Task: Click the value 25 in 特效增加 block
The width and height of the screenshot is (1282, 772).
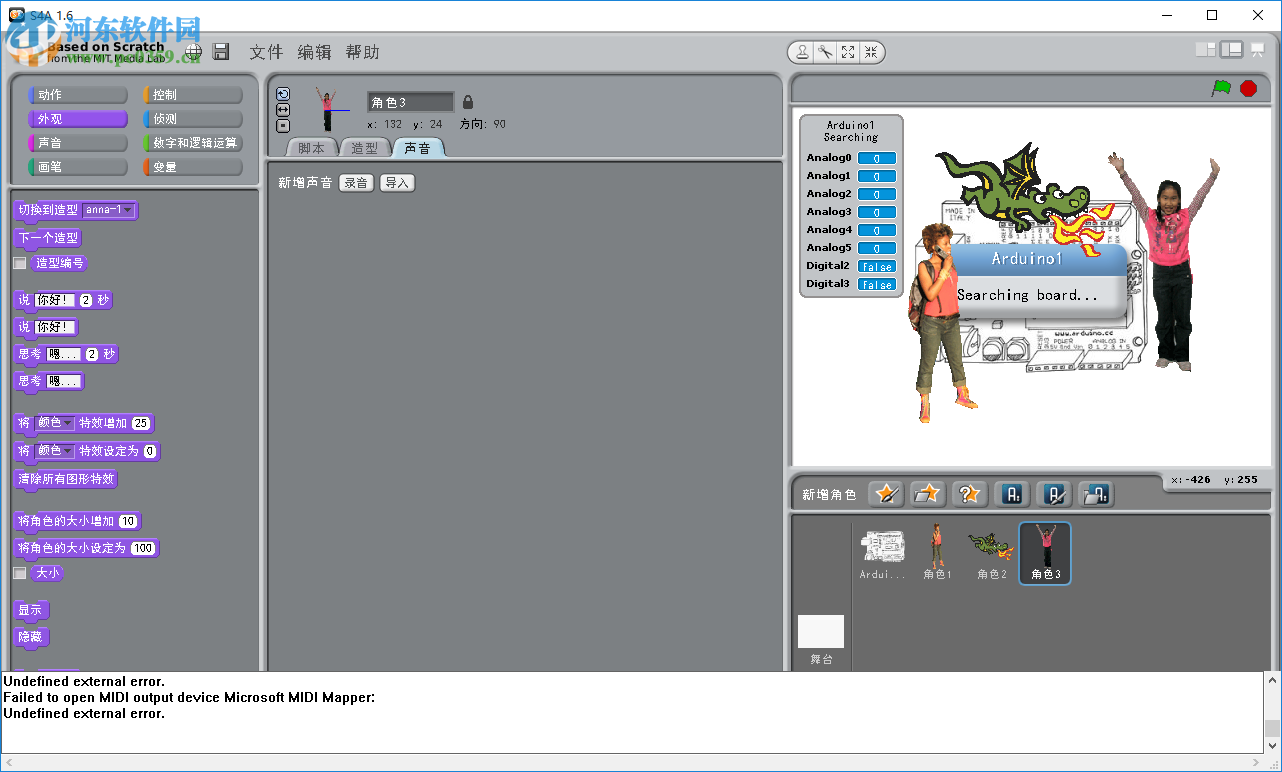Action: pyautogui.click(x=141, y=423)
